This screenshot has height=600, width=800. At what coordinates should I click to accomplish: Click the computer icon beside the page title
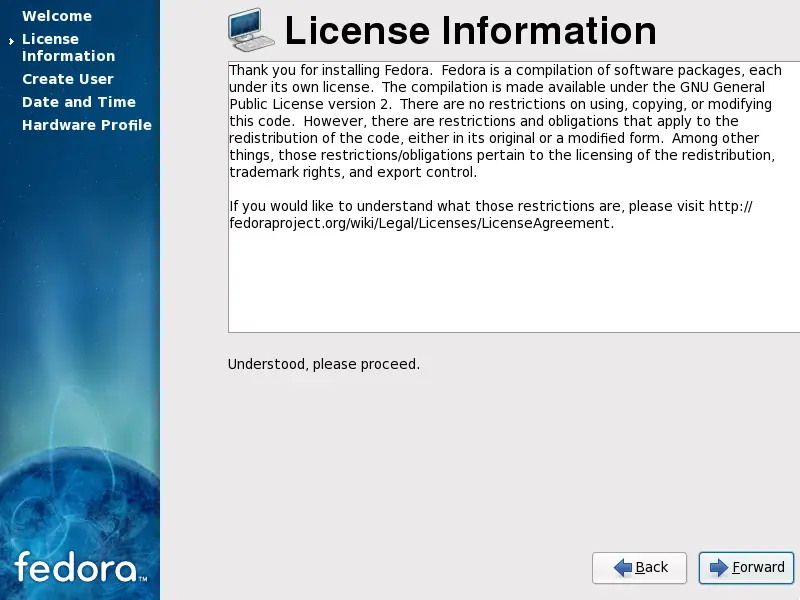[x=252, y=29]
